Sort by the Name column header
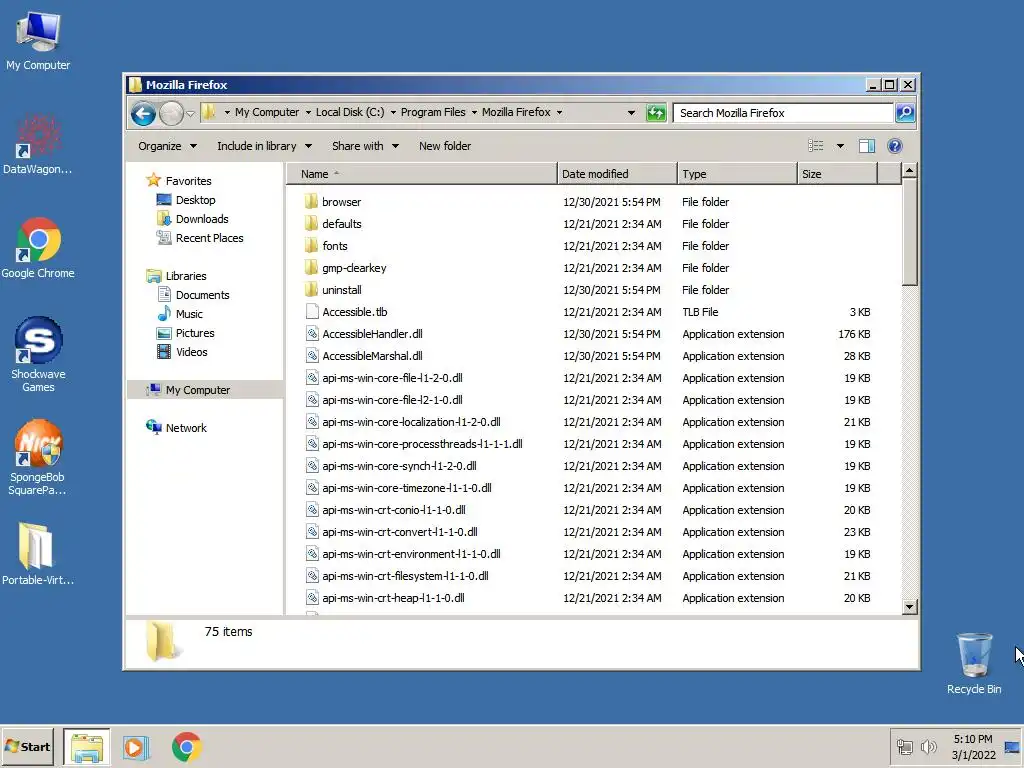1024x768 pixels. (x=422, y=174)
